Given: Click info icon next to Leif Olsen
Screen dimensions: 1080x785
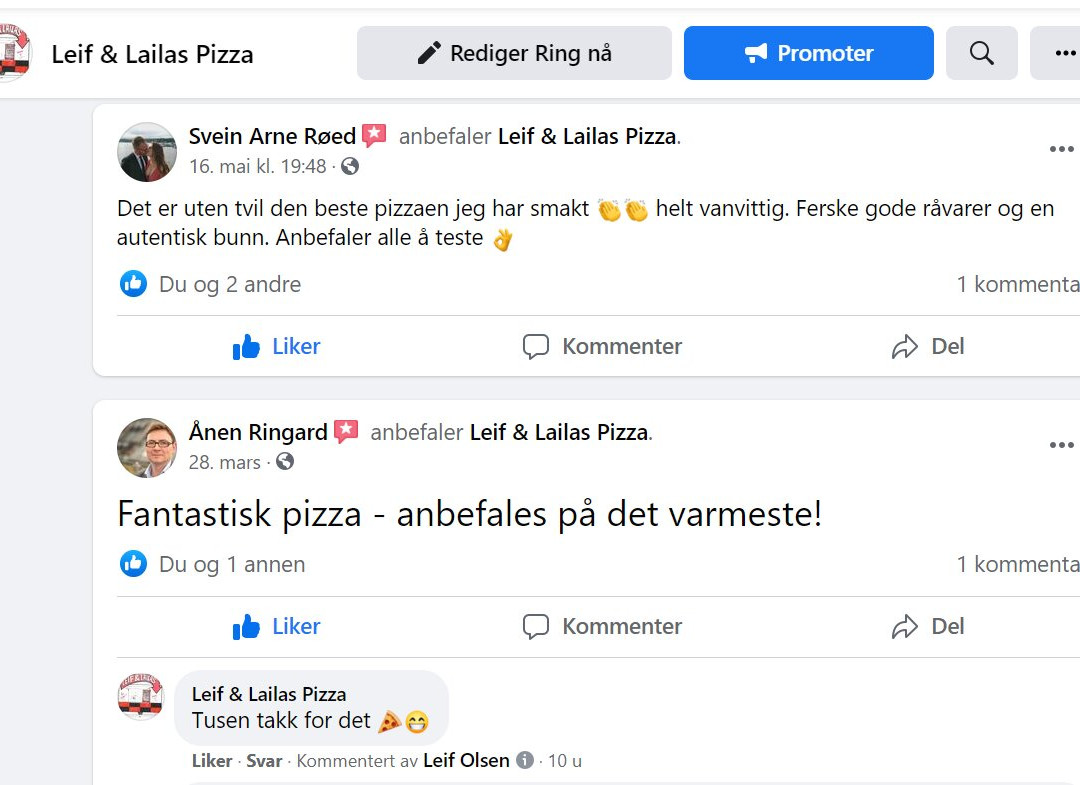Looking at the screenshot, I should point(525,761).
